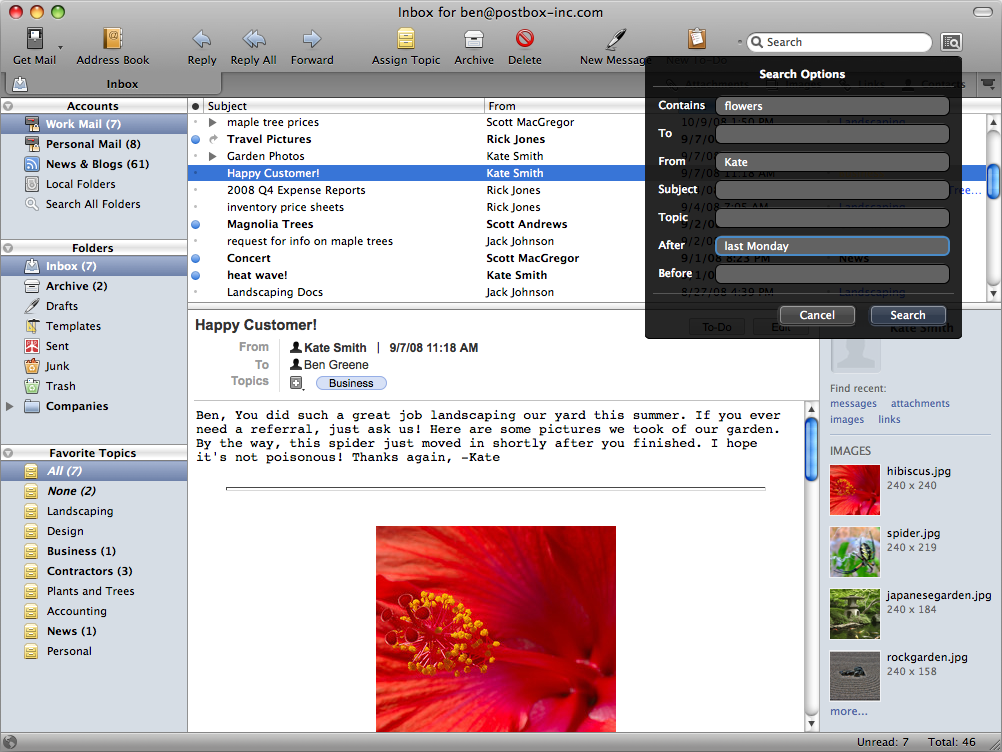Click the Assign Topic icon

pyautogui.click(x=405, y=39)
